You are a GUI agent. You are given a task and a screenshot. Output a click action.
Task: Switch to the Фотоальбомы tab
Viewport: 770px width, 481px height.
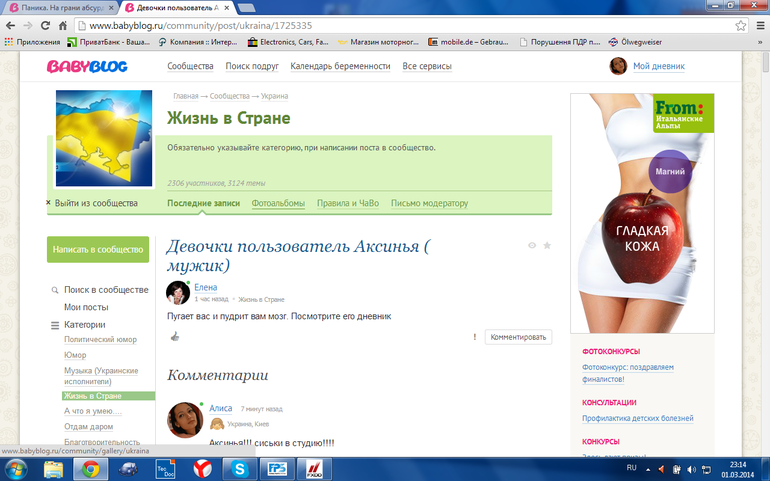click(278, 203)
